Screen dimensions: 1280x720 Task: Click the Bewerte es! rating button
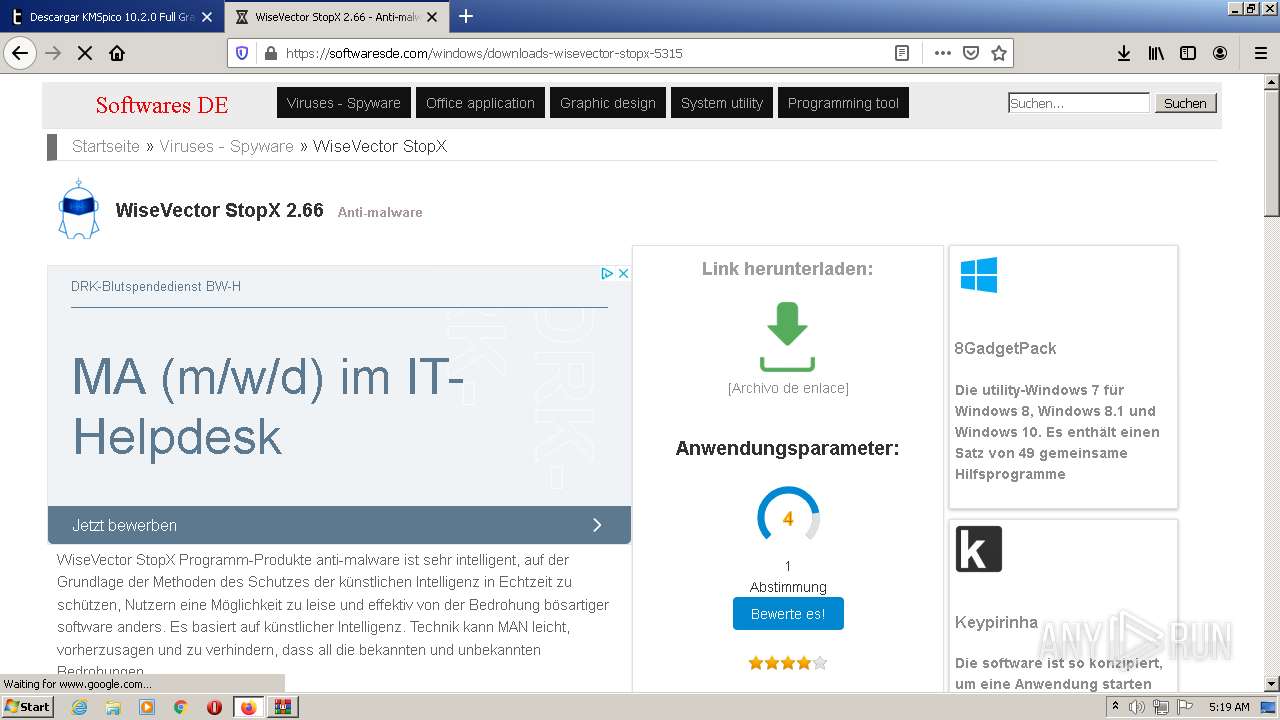pyautogui.click(x=788, y=614)
